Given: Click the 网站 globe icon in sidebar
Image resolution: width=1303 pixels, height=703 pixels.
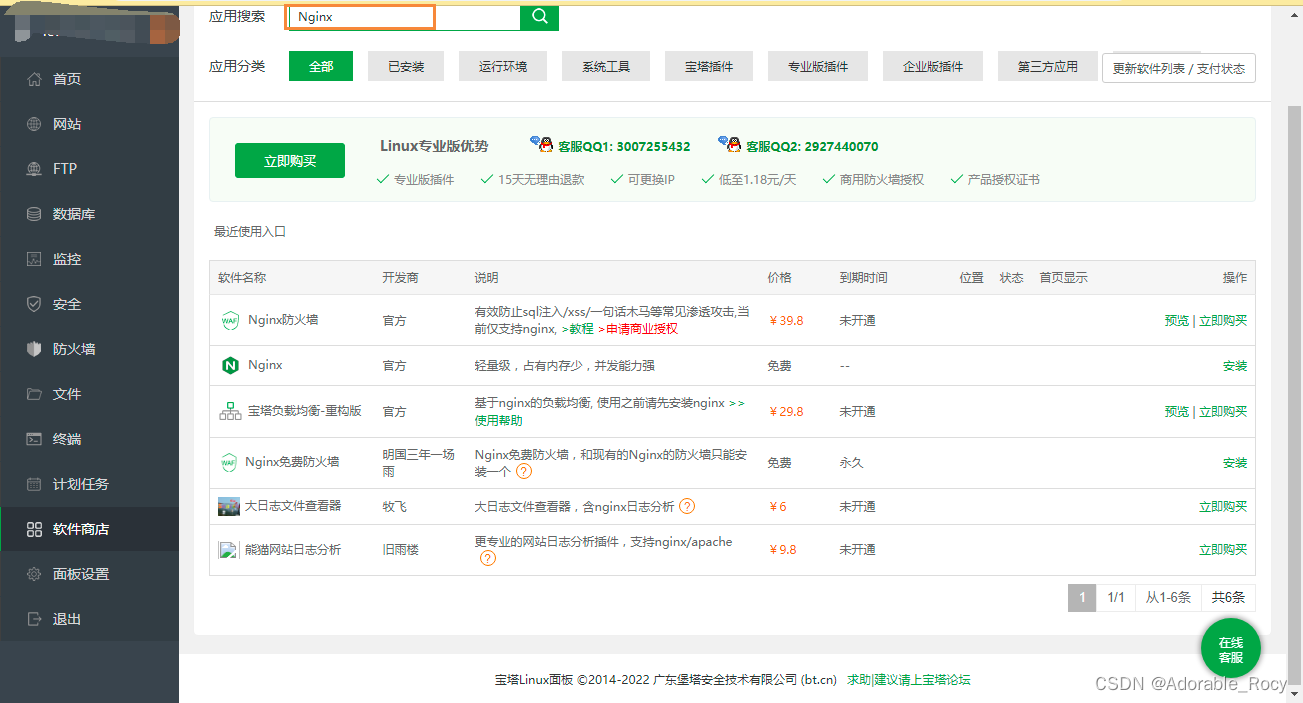Looking at the screenshot, I should (x=34, y=124).
